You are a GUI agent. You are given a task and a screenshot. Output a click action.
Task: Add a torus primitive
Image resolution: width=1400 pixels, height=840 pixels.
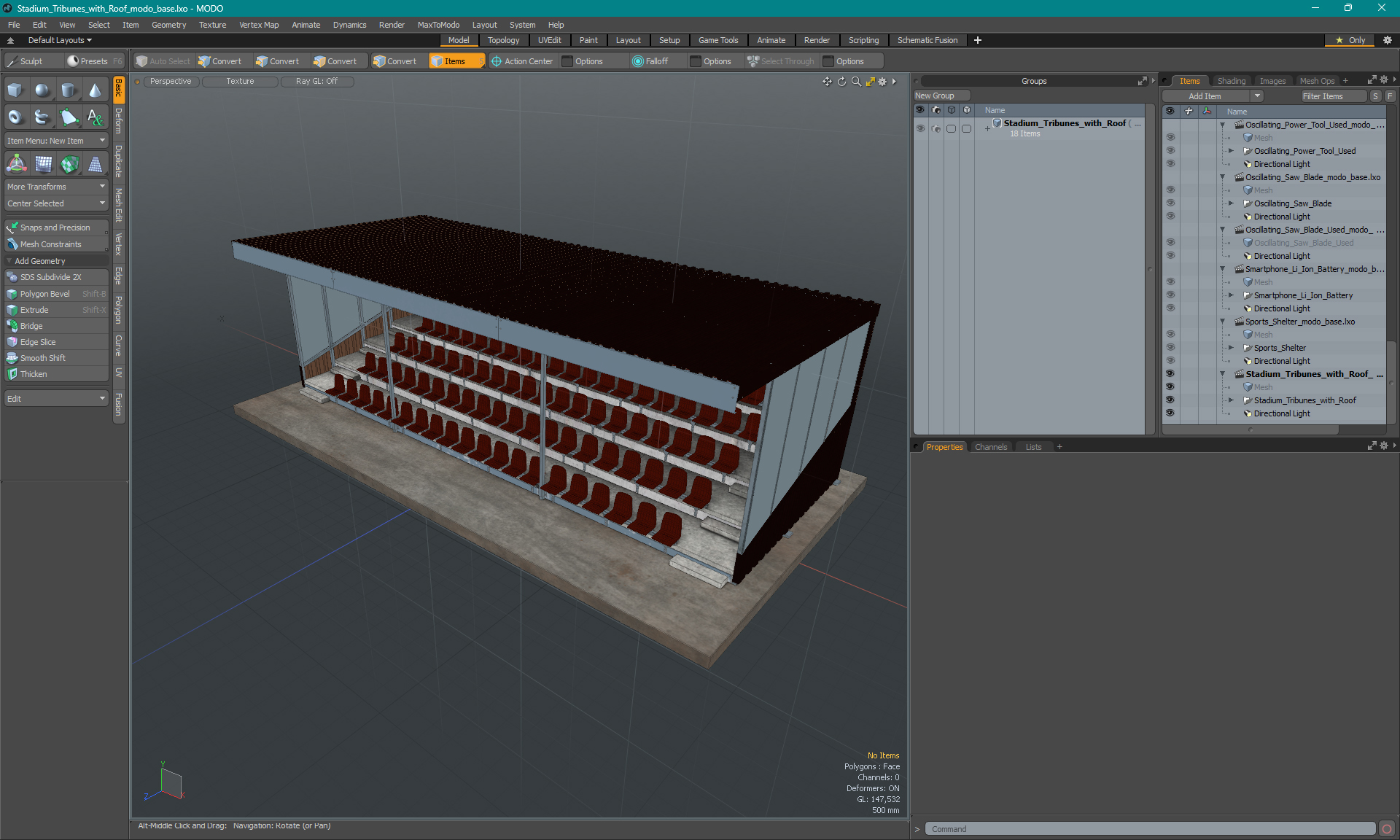point(15,117)
